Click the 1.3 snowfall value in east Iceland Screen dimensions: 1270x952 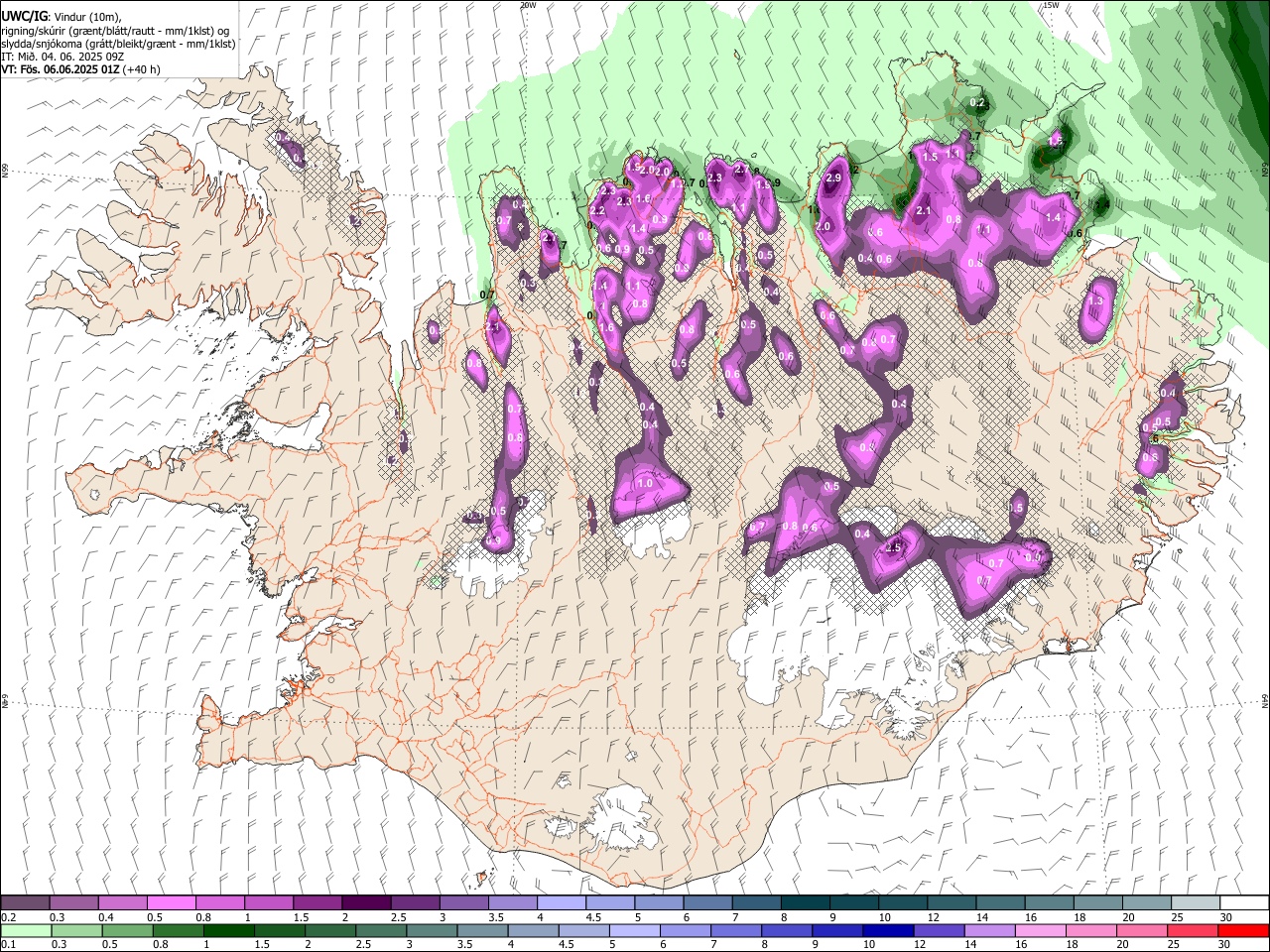coord(1095,300)
